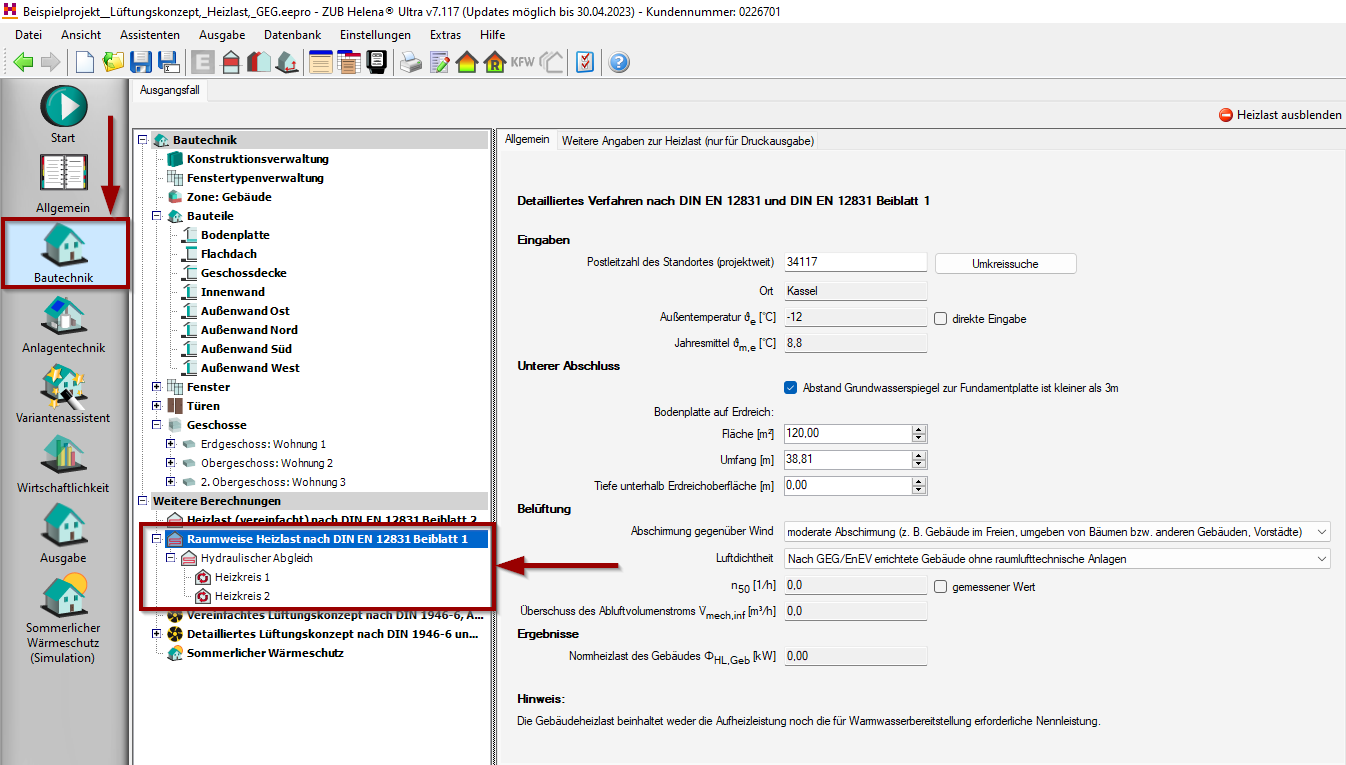This screenshot has height=765, width=1346.
Task: Click the Postleitzahl des Standortes input field
Action: (856, 262)
